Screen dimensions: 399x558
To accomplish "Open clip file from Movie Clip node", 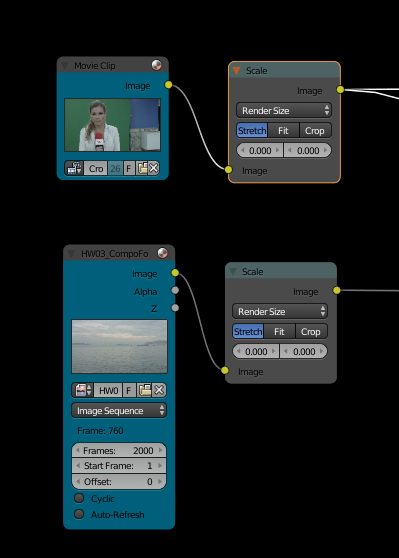I will point(142,168).
